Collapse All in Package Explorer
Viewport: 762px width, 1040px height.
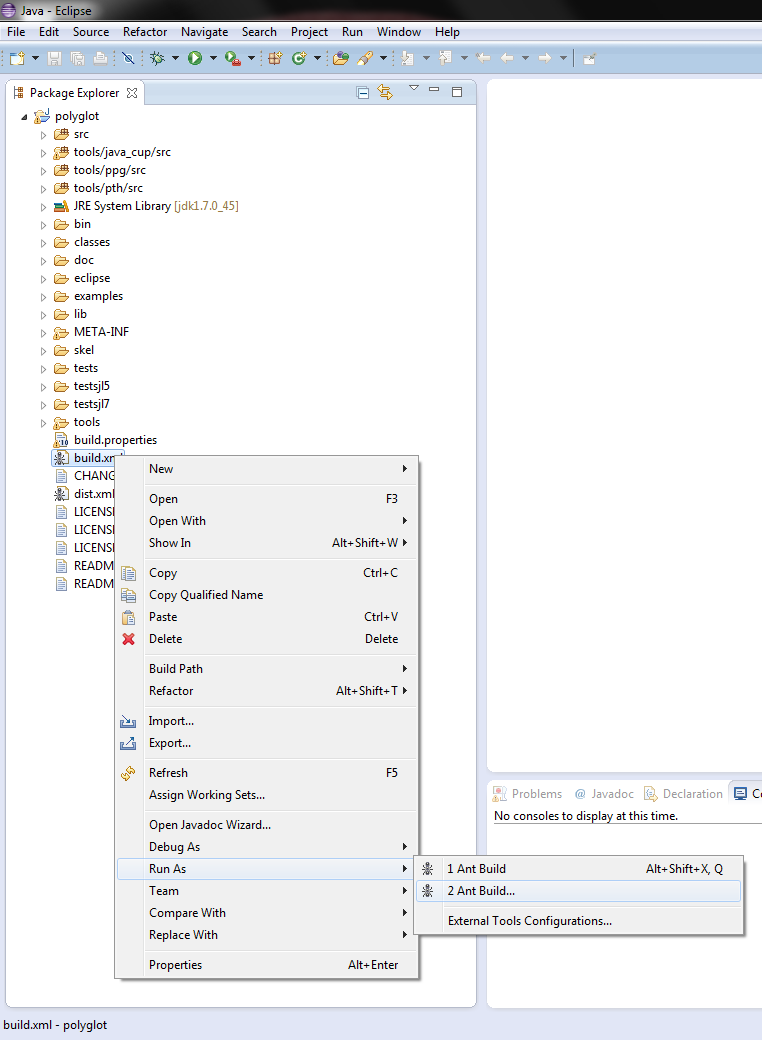[x=363, y=93]
